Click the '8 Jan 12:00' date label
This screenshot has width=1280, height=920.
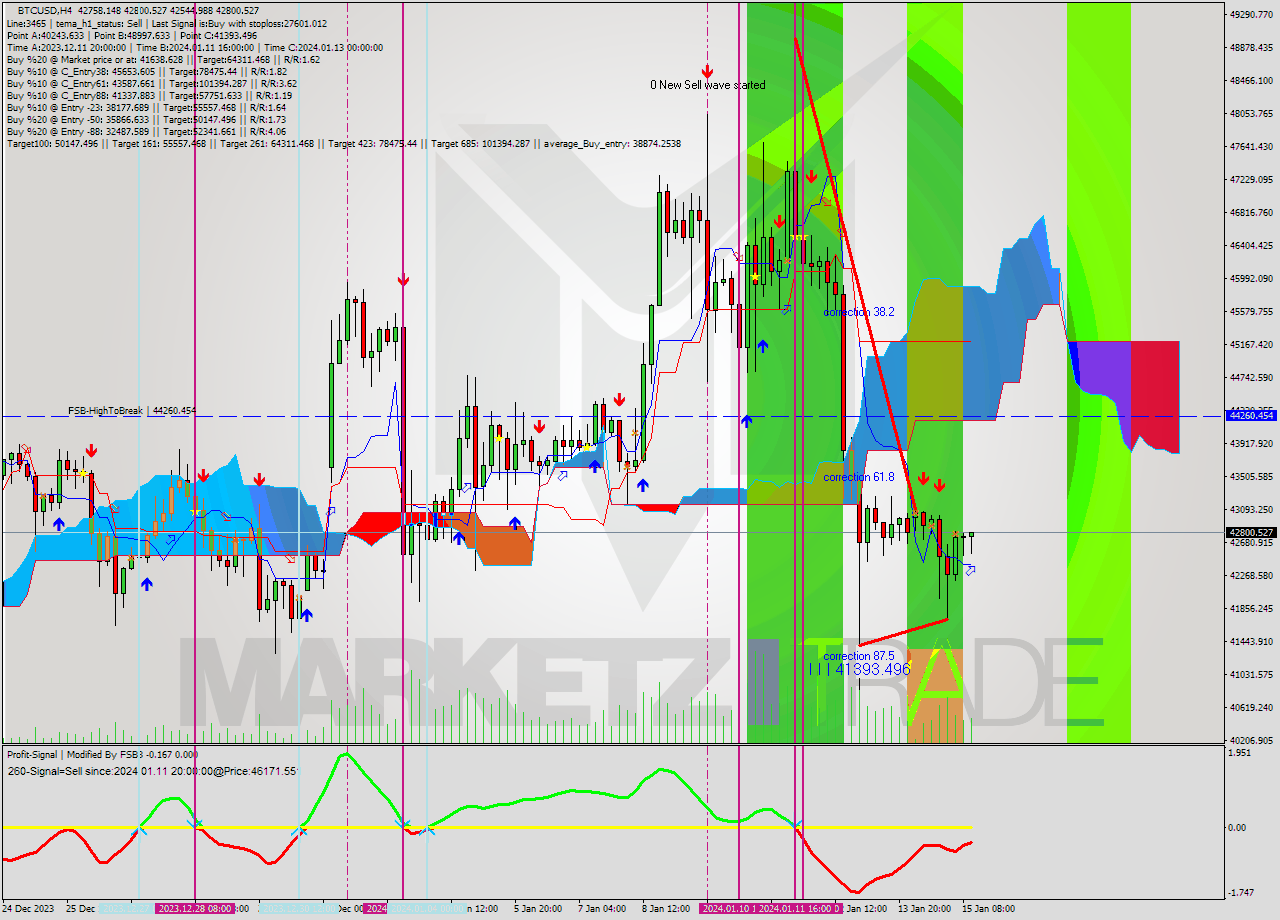tap(666, 909)
